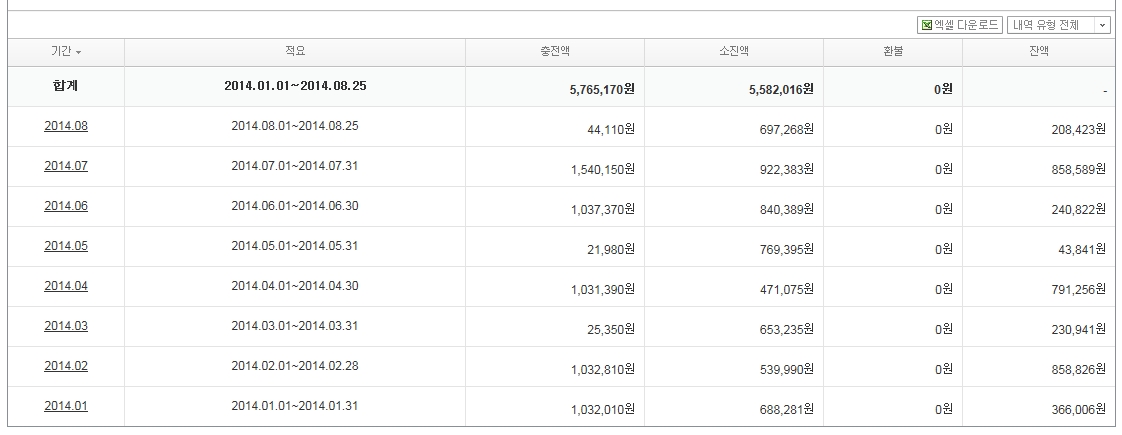Click the Excel download button
The width and height of the screenshot is (1122, 435).
click(959, 25)
